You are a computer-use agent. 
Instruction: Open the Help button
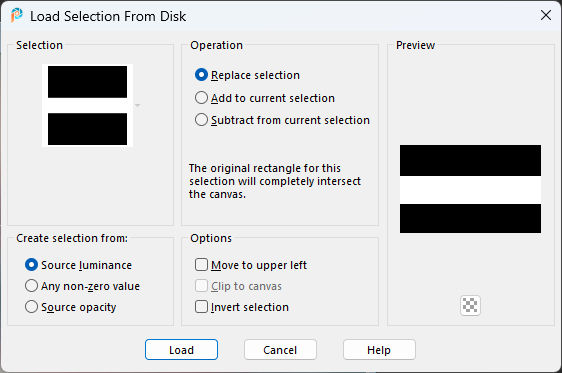click(379, 350)
